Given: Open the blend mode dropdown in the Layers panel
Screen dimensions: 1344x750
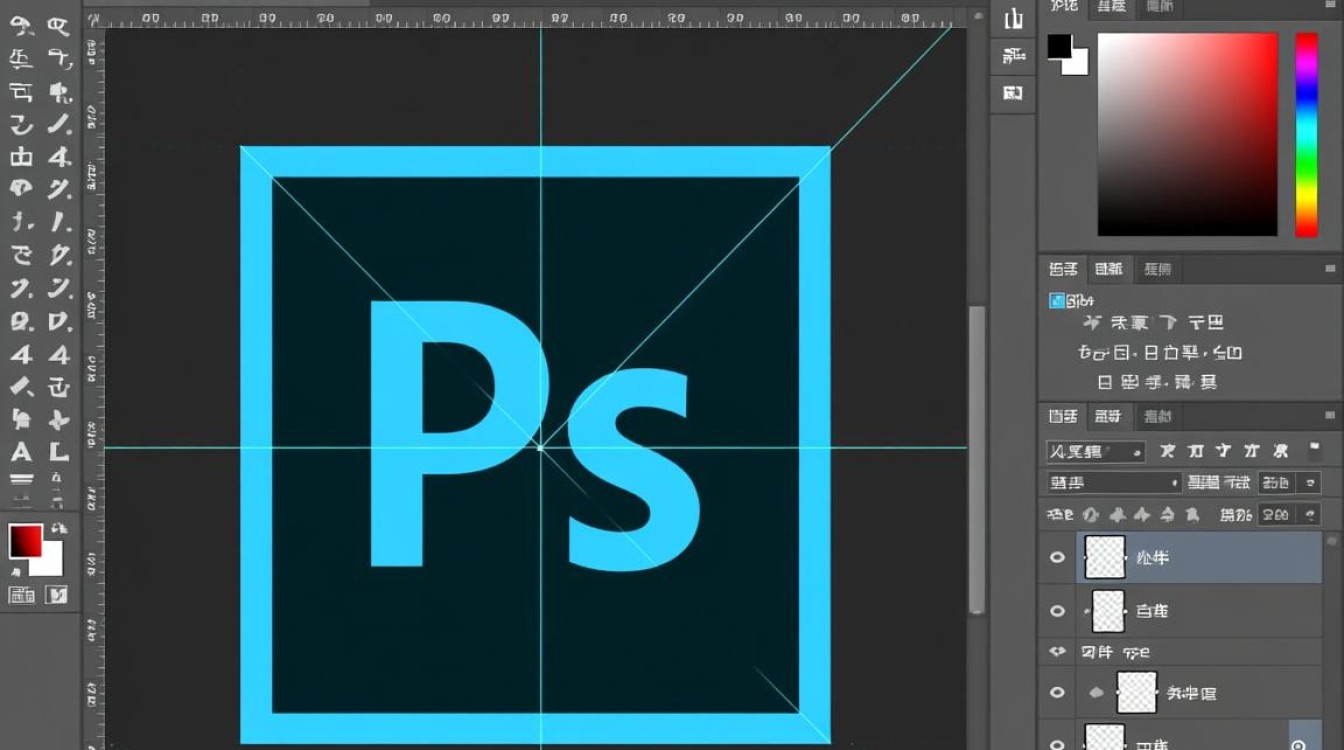Looking at the screenshot, I should click(x=1114, y=483).
